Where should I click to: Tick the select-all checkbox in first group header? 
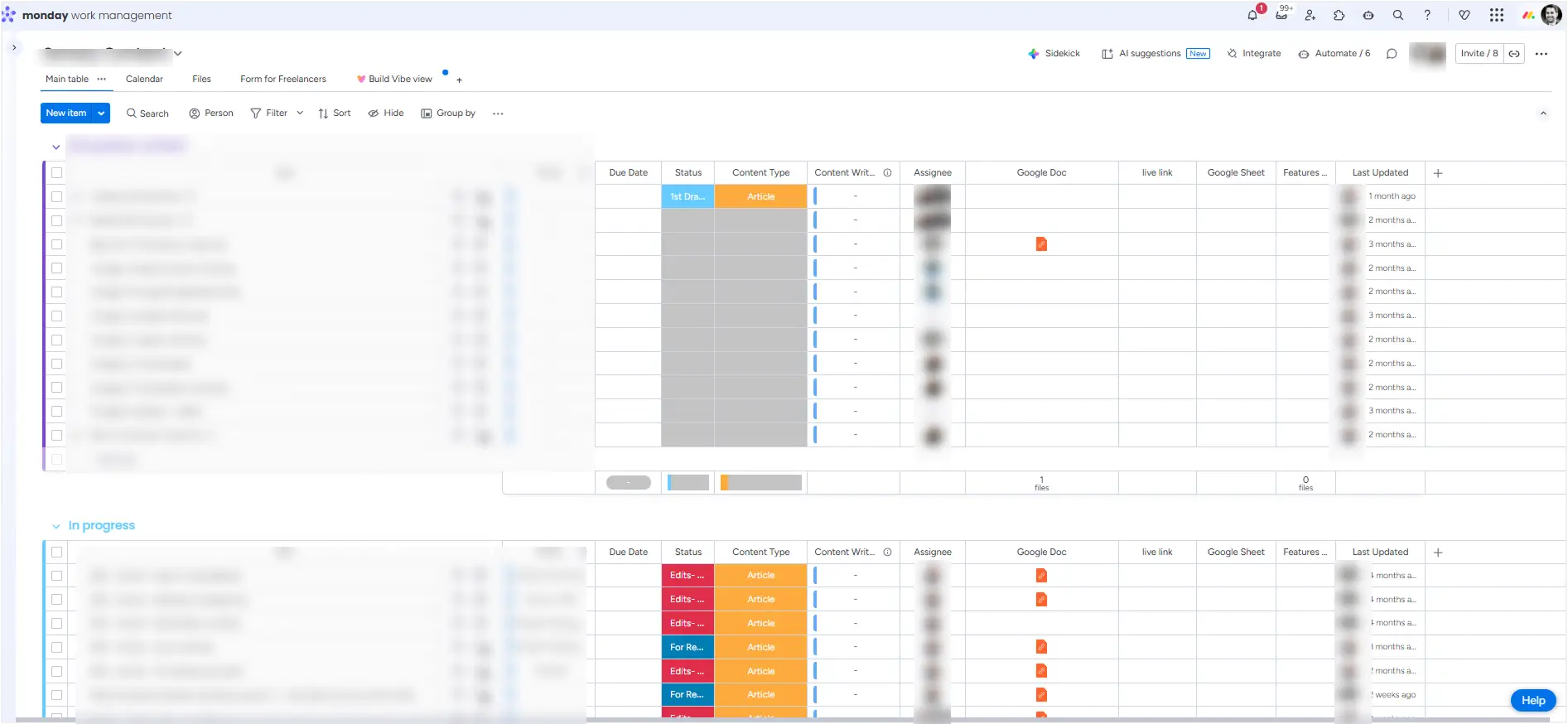point(57,173)
